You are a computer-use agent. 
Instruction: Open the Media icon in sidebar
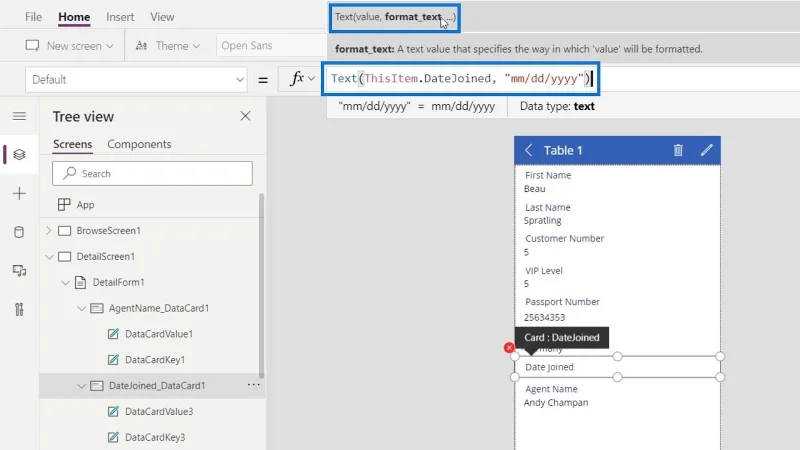[19, 270]
